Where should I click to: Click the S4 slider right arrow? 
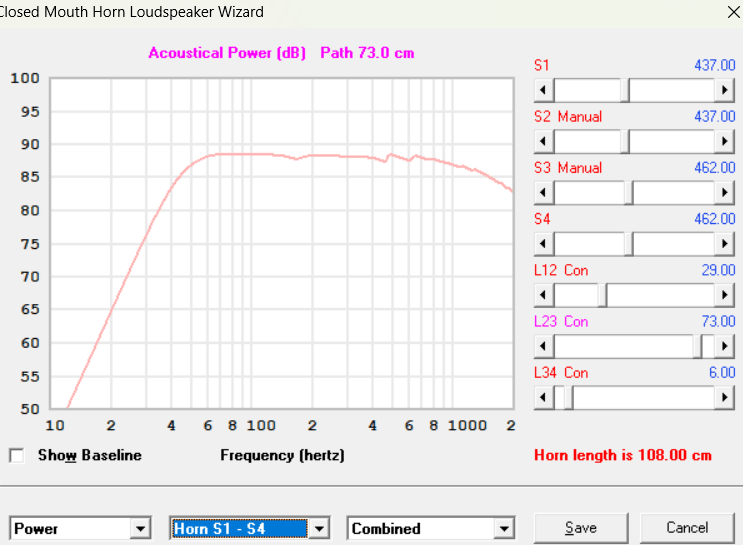point(724,244)
